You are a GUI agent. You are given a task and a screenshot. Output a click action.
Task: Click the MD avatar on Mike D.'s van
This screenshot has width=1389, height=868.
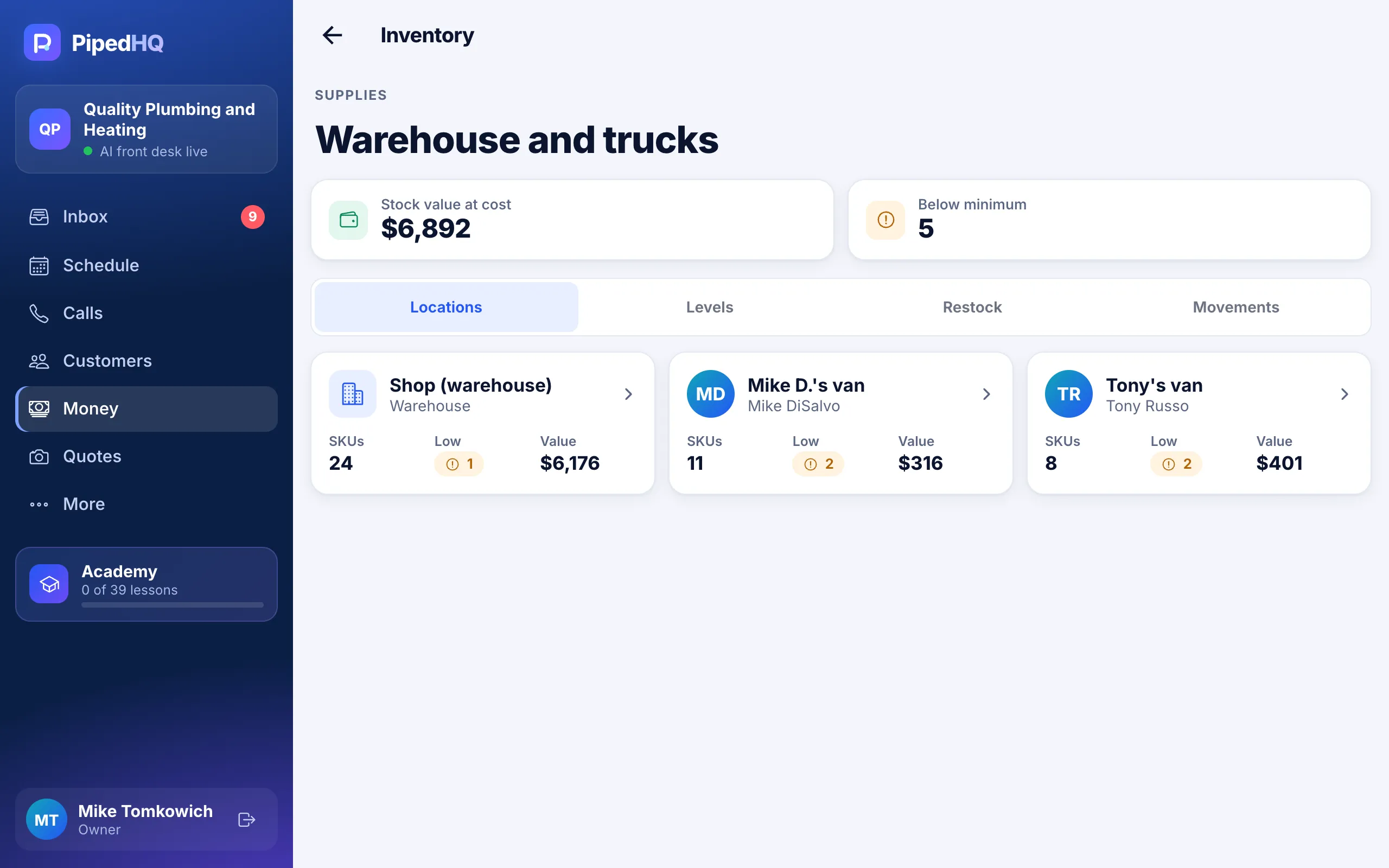(x=711, y=394)
